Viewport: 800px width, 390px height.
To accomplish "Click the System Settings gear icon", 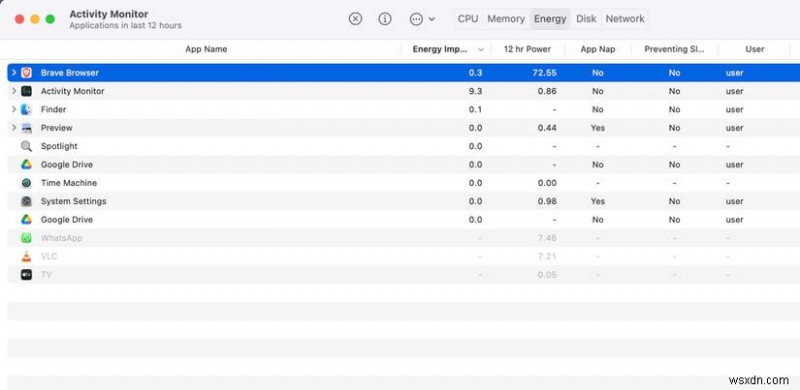I will [27, 201].
